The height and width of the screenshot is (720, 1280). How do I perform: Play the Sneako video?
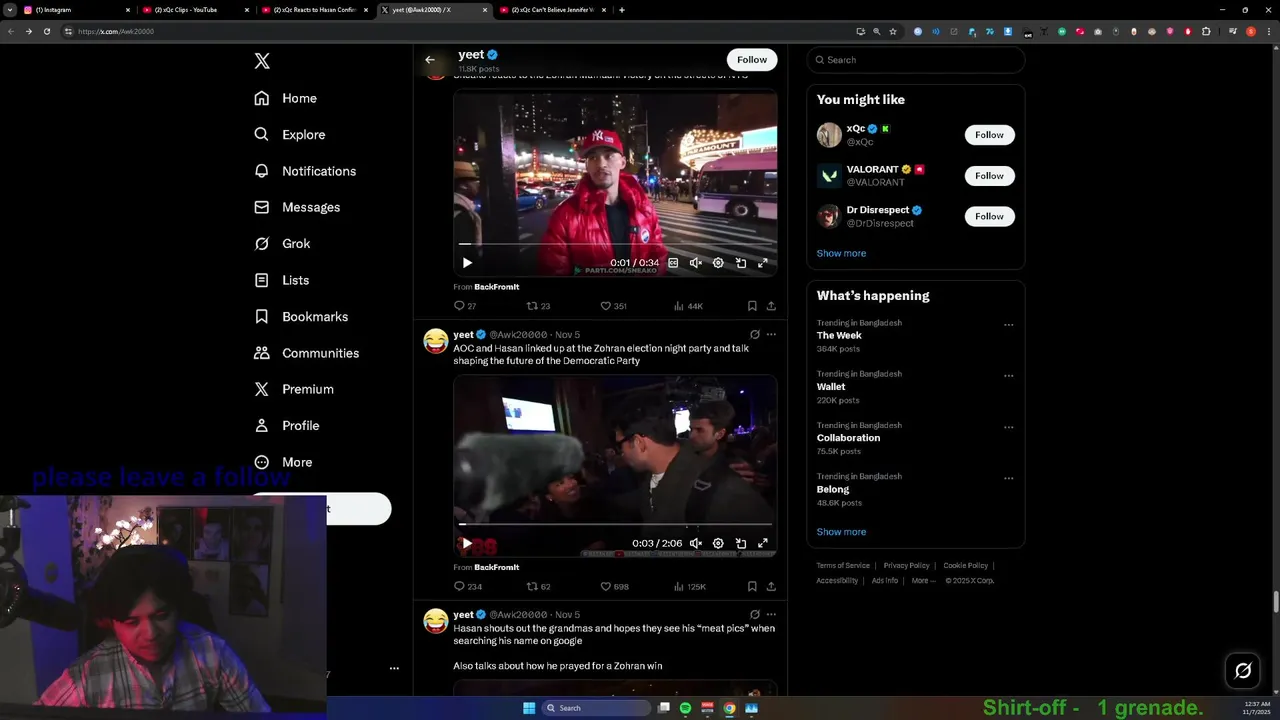click(x=467, y=263)
